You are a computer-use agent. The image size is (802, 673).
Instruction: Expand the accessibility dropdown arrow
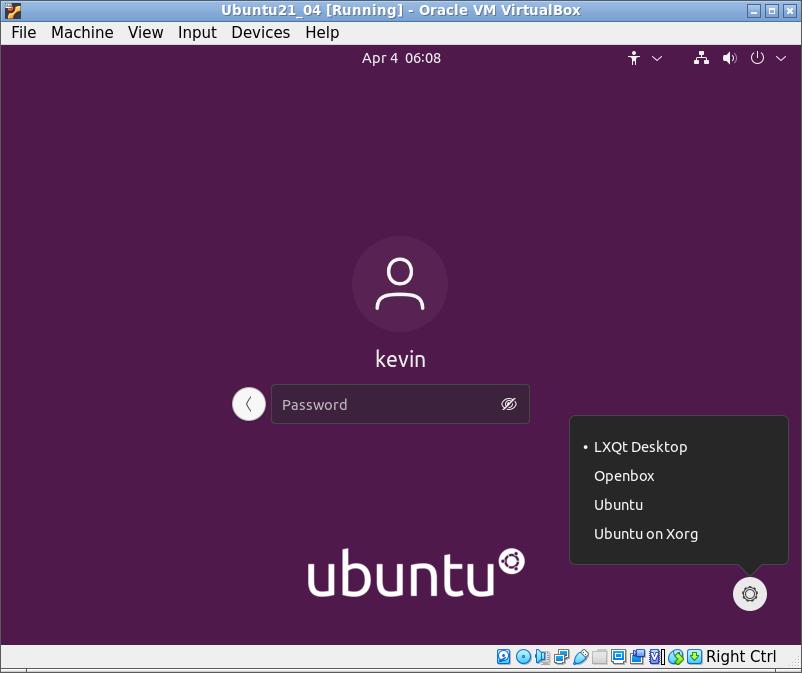657,58
